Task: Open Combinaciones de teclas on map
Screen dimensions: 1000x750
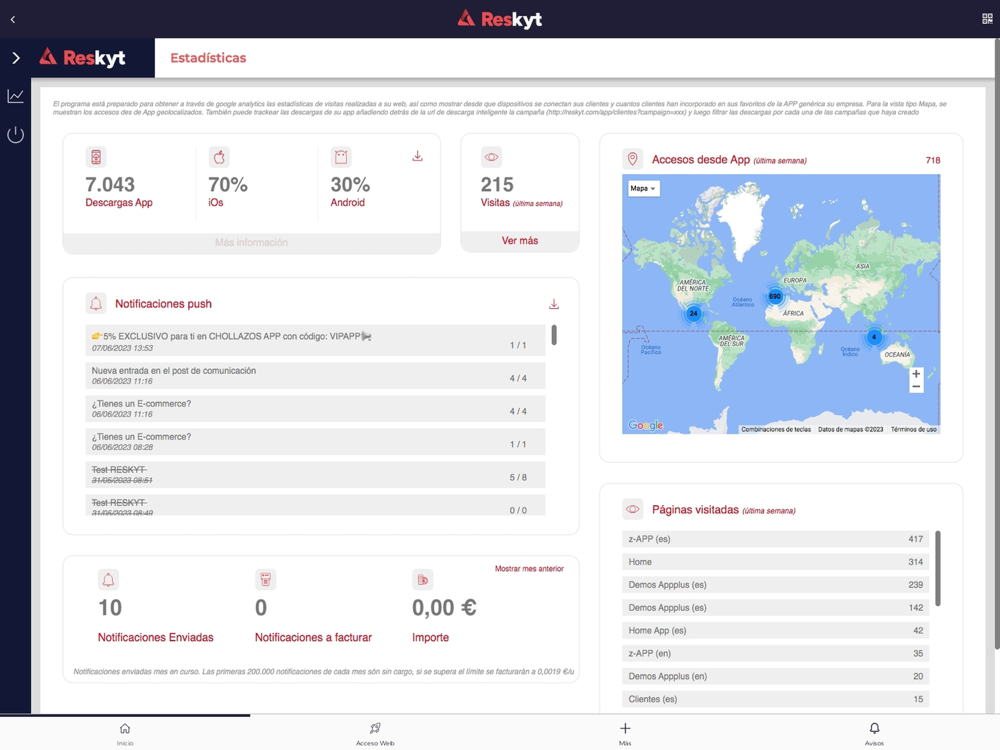Action: click(x=776, y=430)
